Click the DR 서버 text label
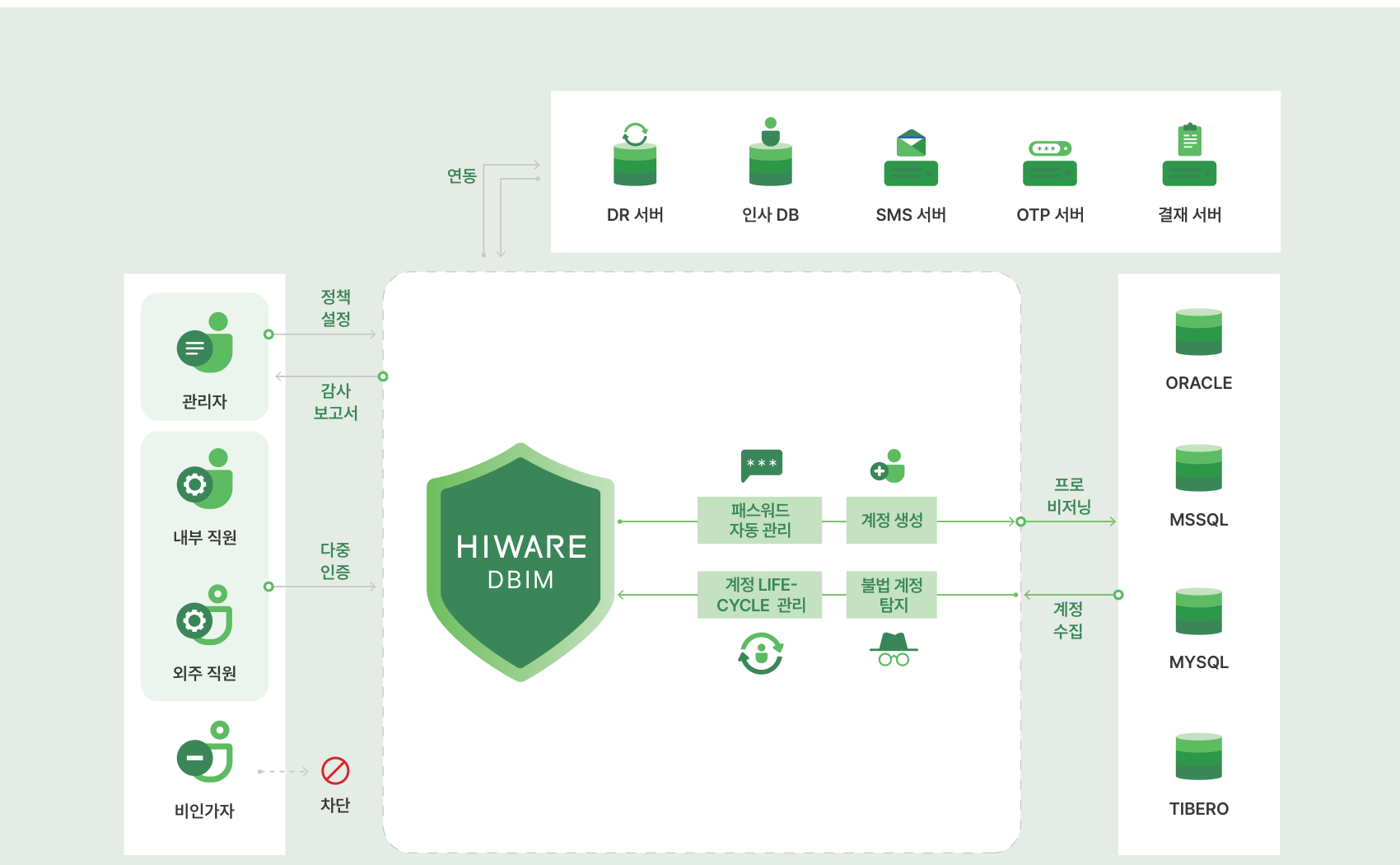 [x=635, y=214]
